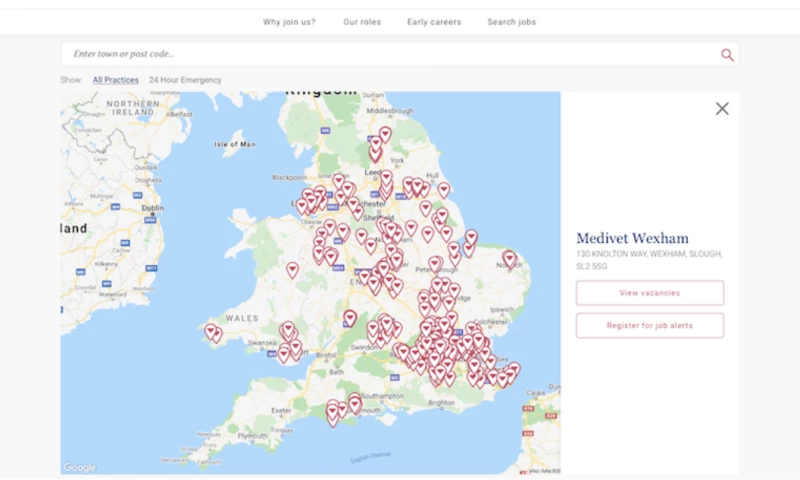
Task: Select the isolated pin northeast of Bristol
Action: pos(350,318)
